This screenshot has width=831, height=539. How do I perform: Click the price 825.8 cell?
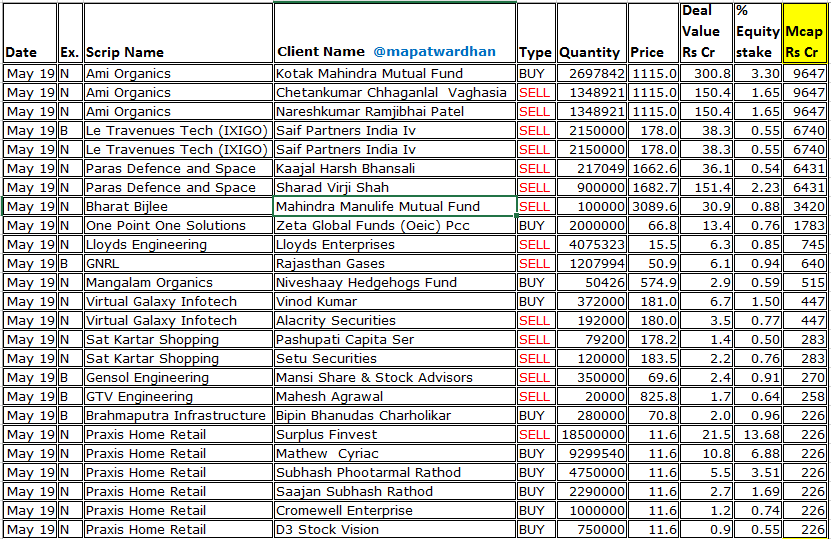[x=653, y=396]
